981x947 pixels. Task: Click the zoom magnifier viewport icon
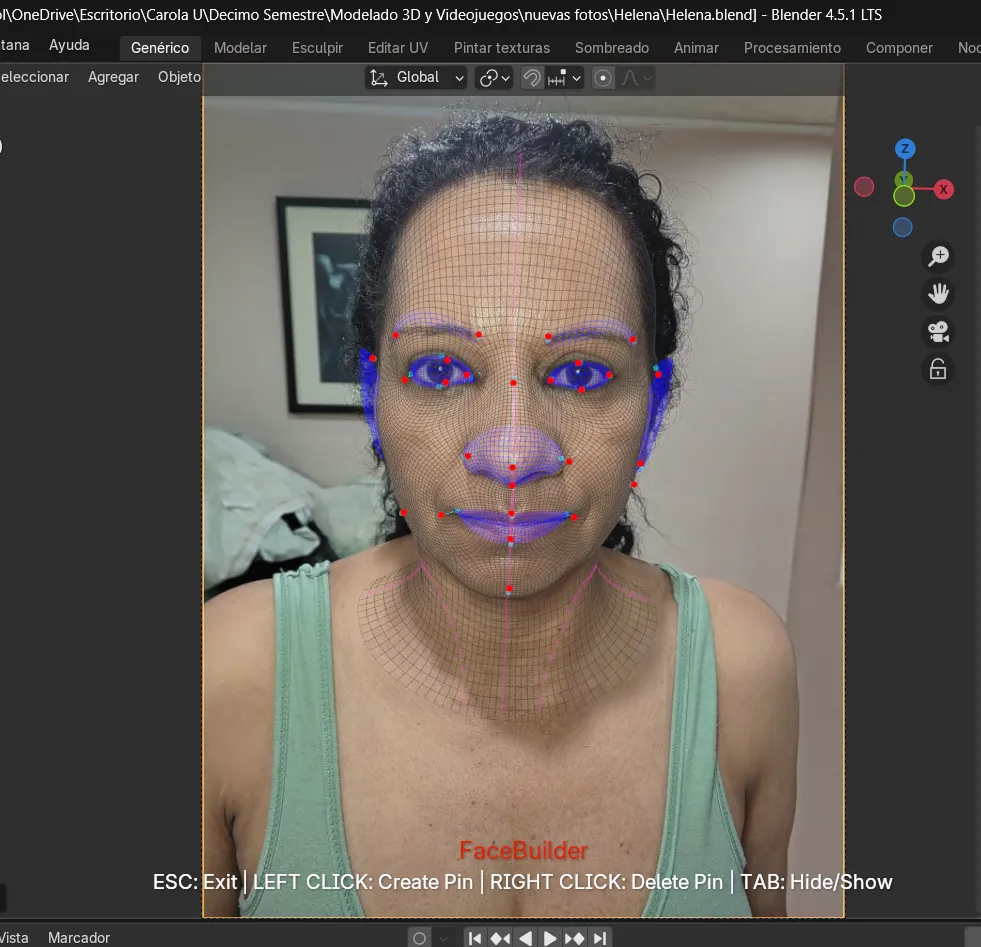click(938, 256)
